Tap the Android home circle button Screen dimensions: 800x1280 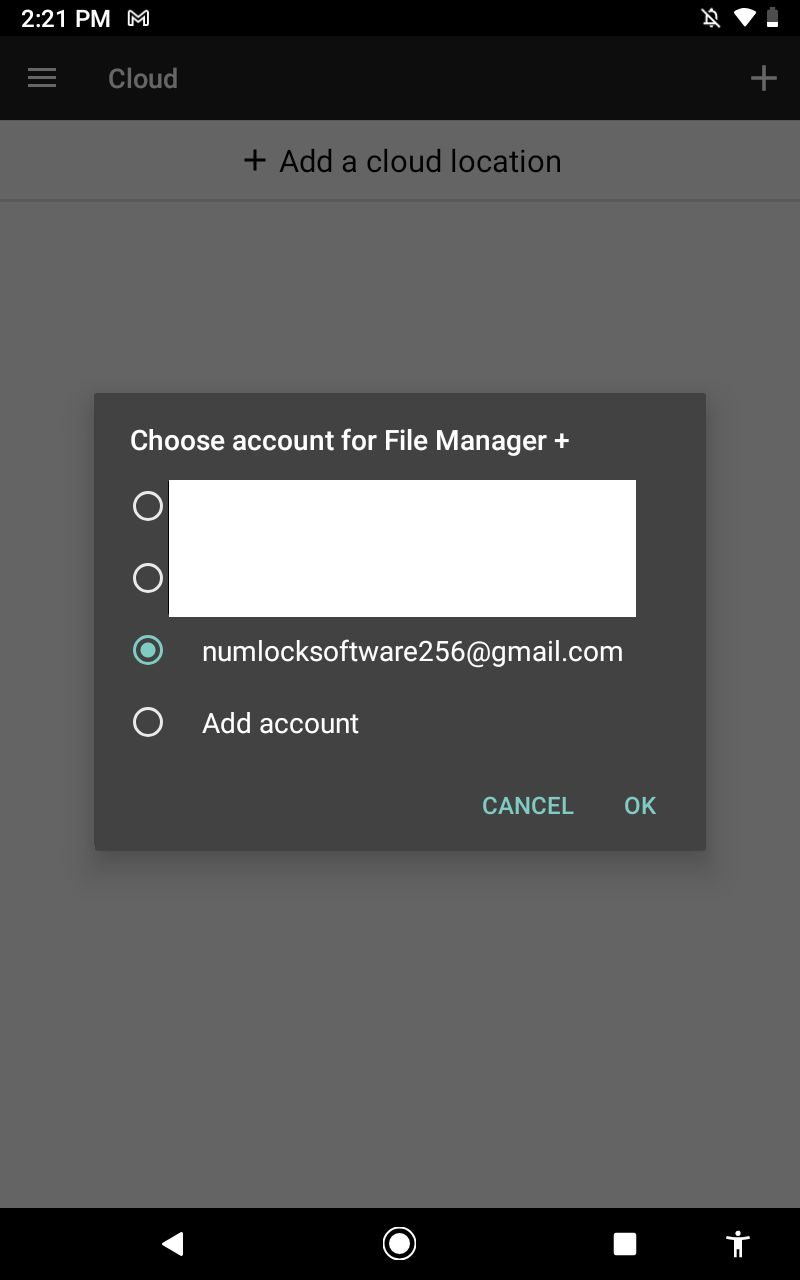point(400,1243)
